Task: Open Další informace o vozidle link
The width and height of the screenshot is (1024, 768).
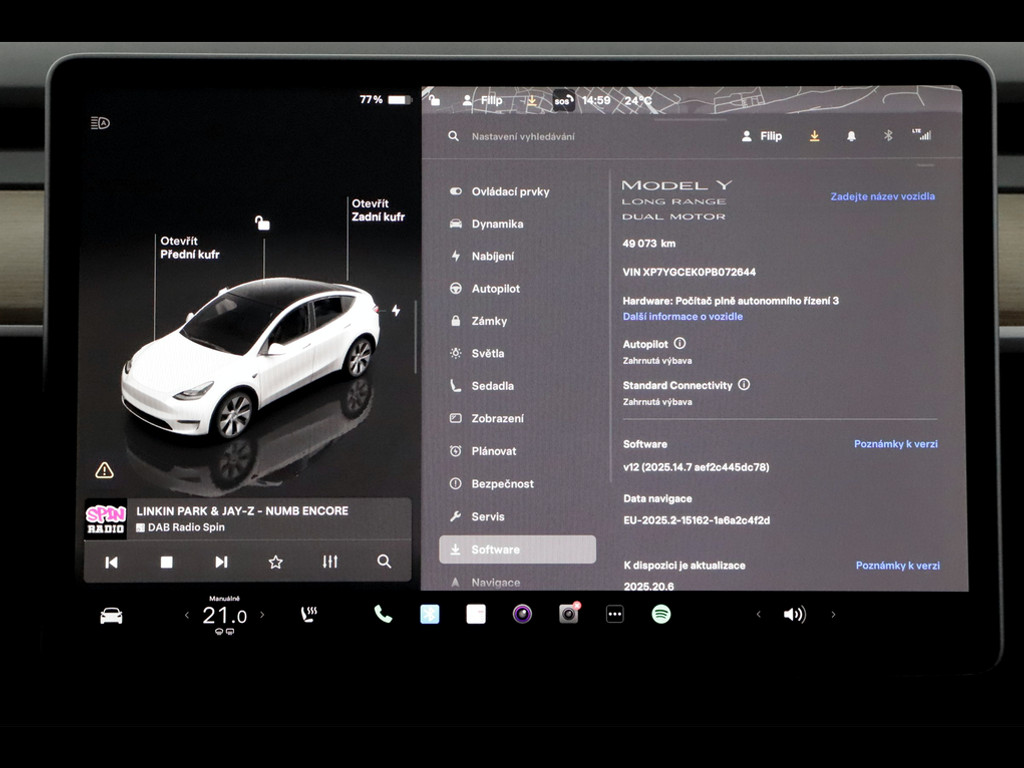Action: pos(682,316)
